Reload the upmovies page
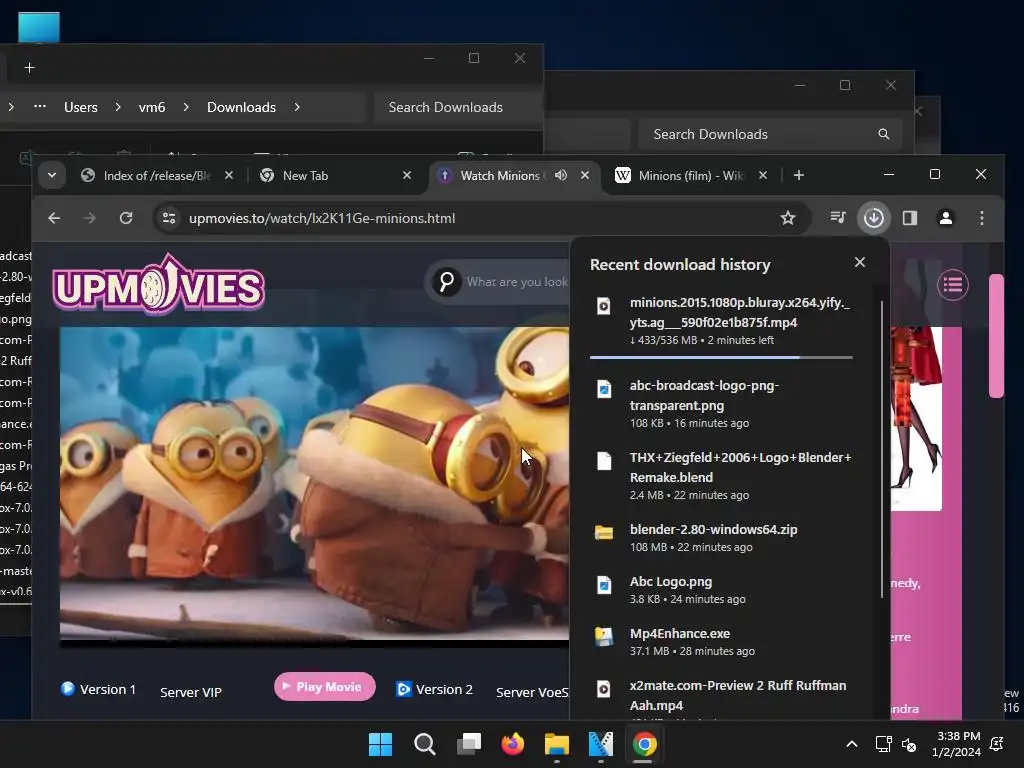 (126, 218)
